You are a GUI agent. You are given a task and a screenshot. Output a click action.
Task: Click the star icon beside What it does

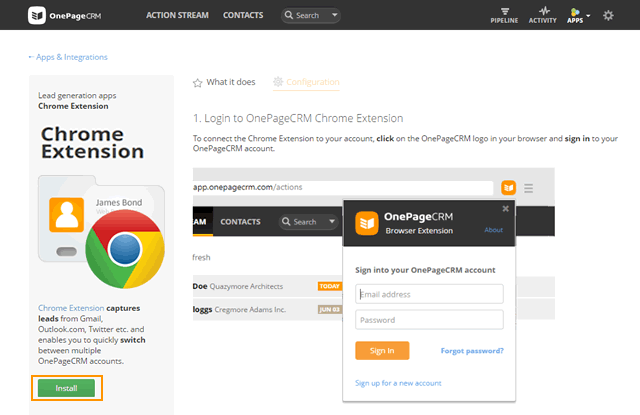point(198,83)
